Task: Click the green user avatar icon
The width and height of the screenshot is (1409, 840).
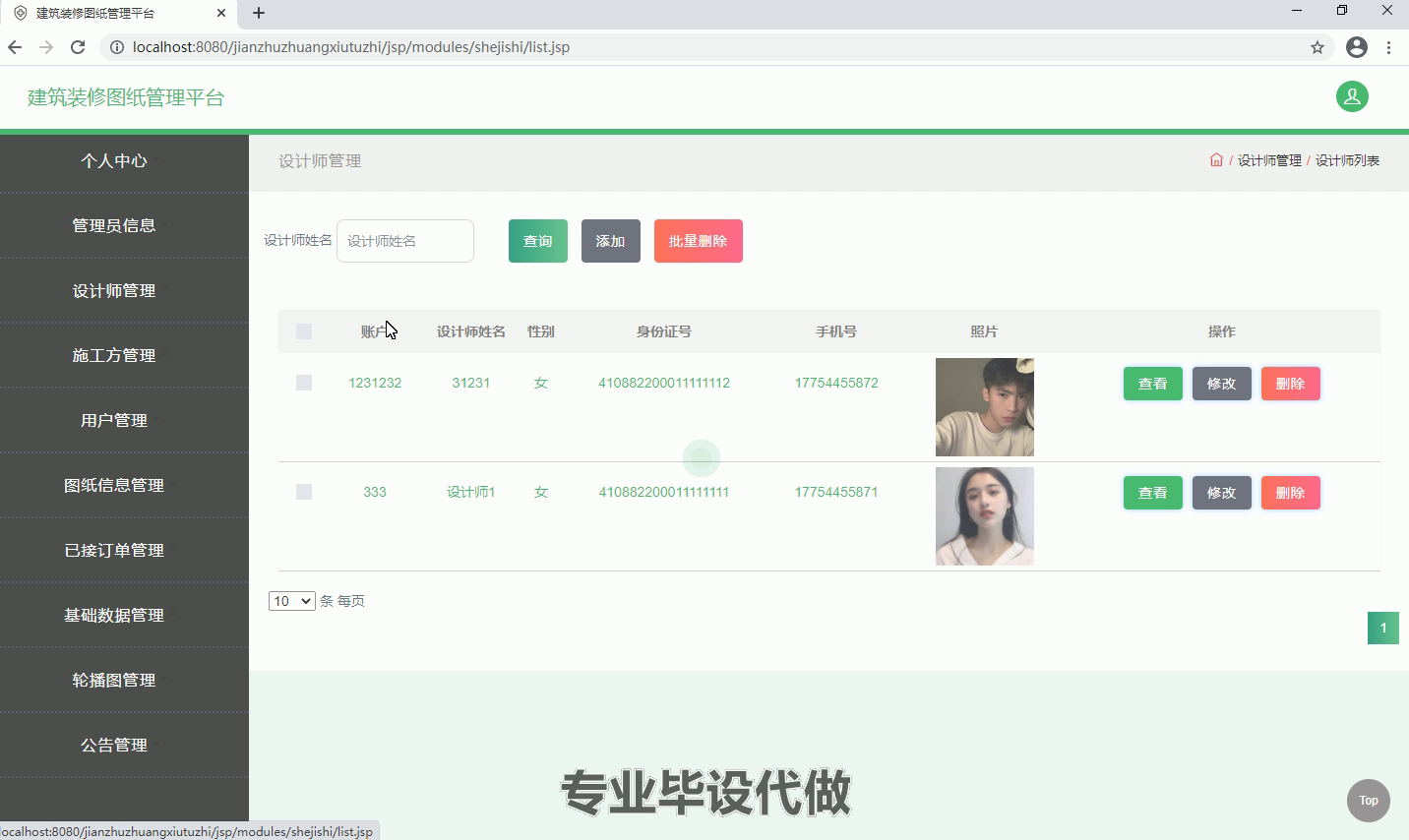Action: click(1352, 96)
